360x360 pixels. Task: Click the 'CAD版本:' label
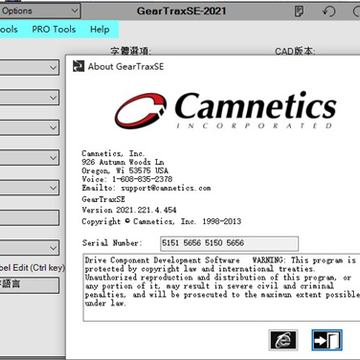coord(295,51)
